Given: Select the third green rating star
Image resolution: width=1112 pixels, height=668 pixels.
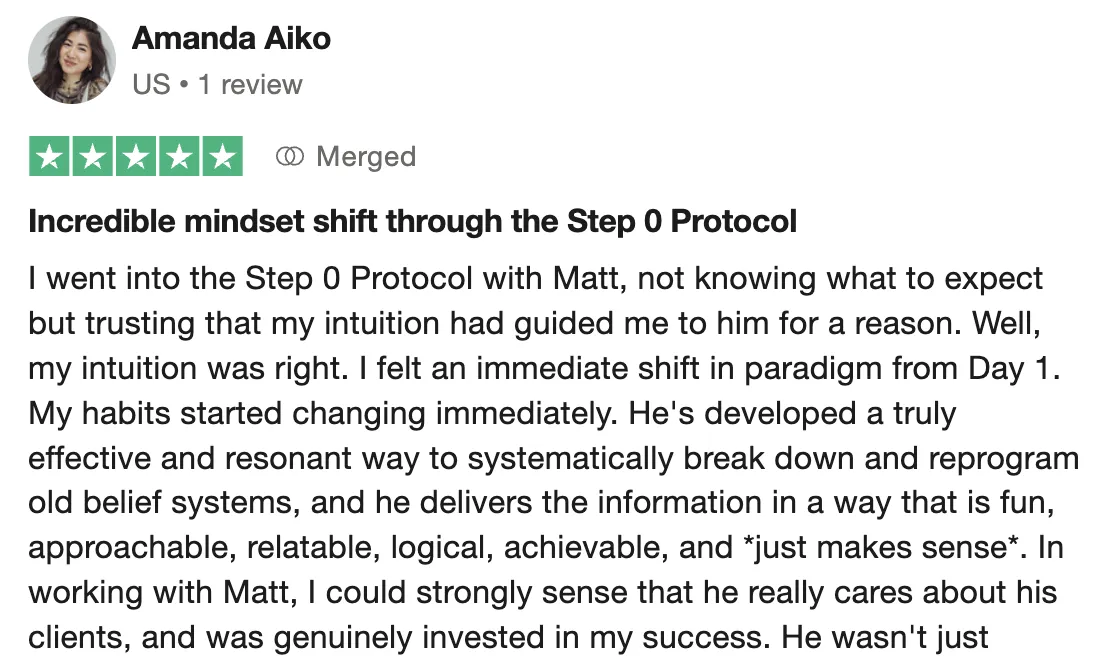Looking at the screenshot, I should [x=136, y=156].
